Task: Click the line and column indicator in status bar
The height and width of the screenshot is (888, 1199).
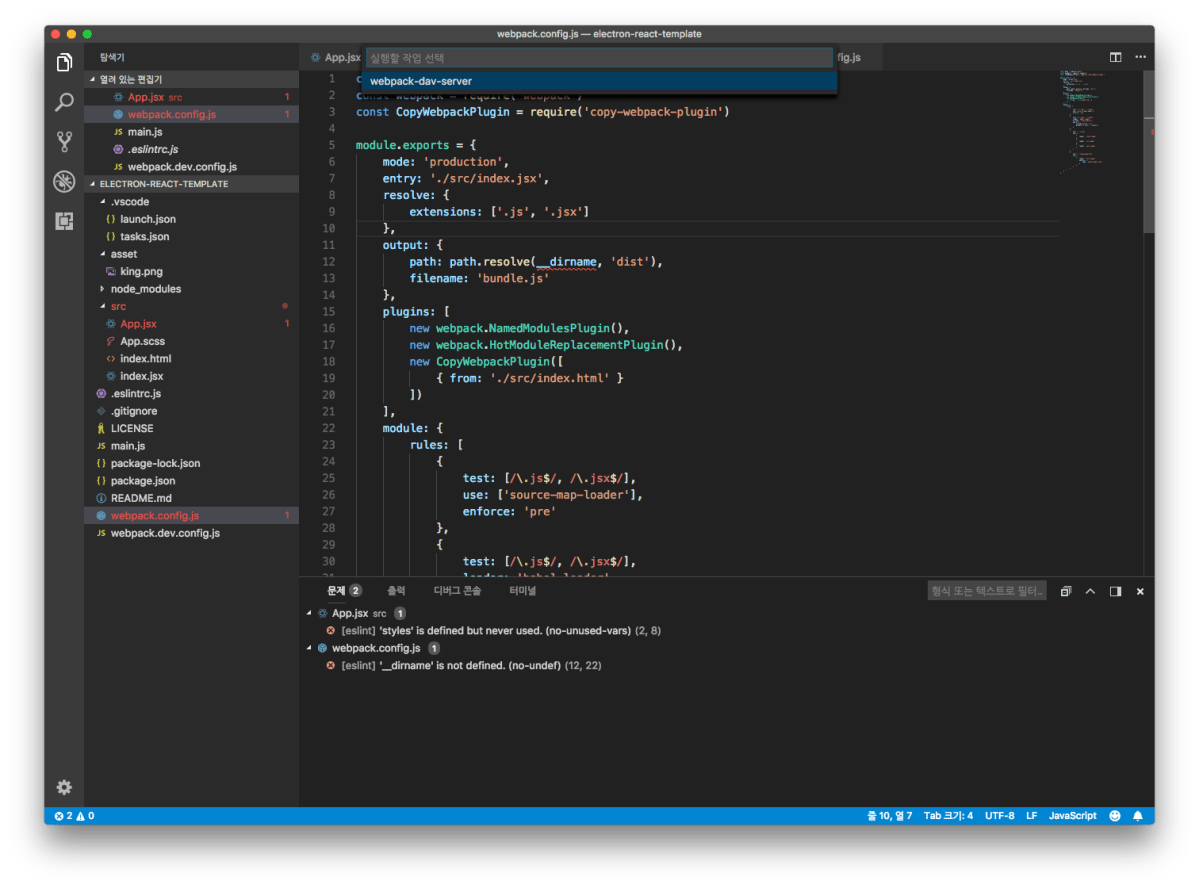Action: [889, 816]
